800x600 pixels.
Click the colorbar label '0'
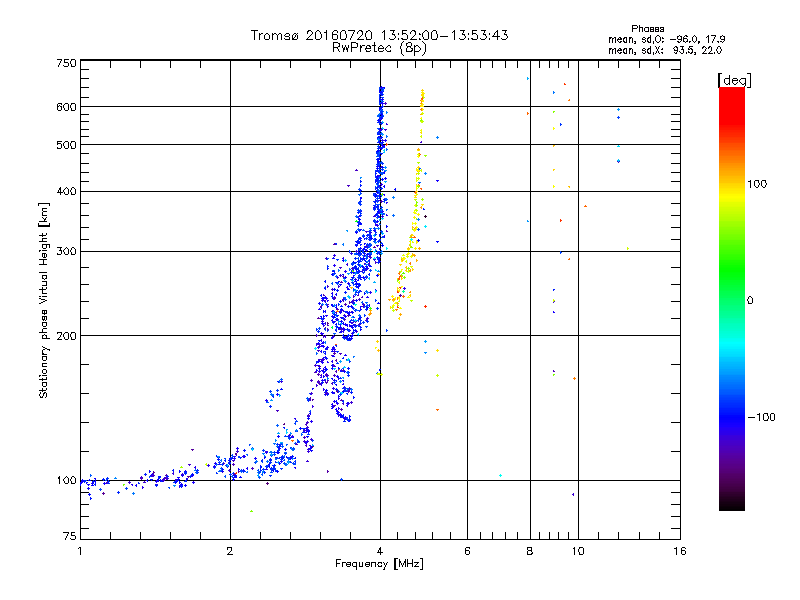(x=750, y=300)
